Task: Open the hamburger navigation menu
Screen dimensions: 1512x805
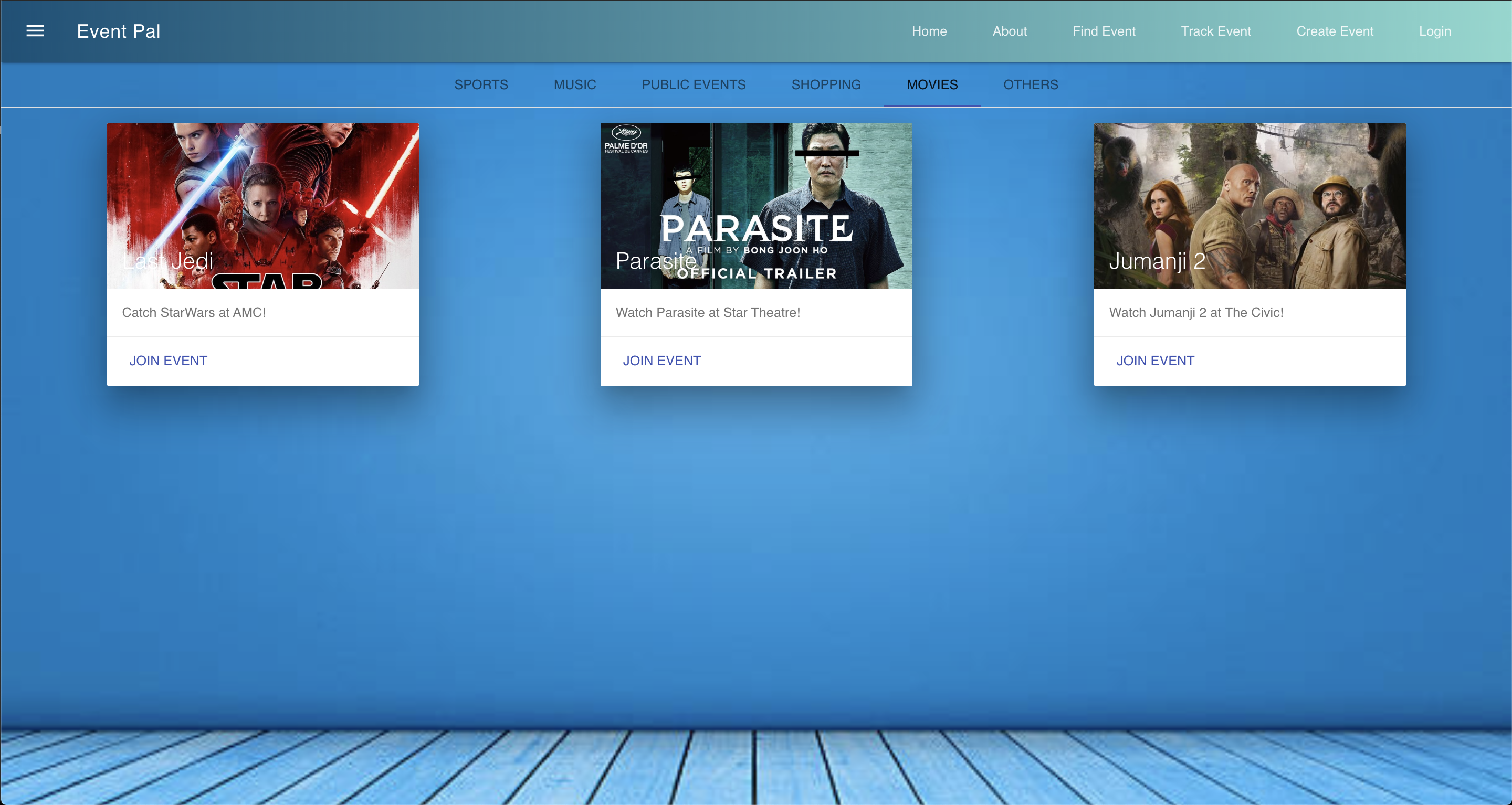Action: point(35,31)
